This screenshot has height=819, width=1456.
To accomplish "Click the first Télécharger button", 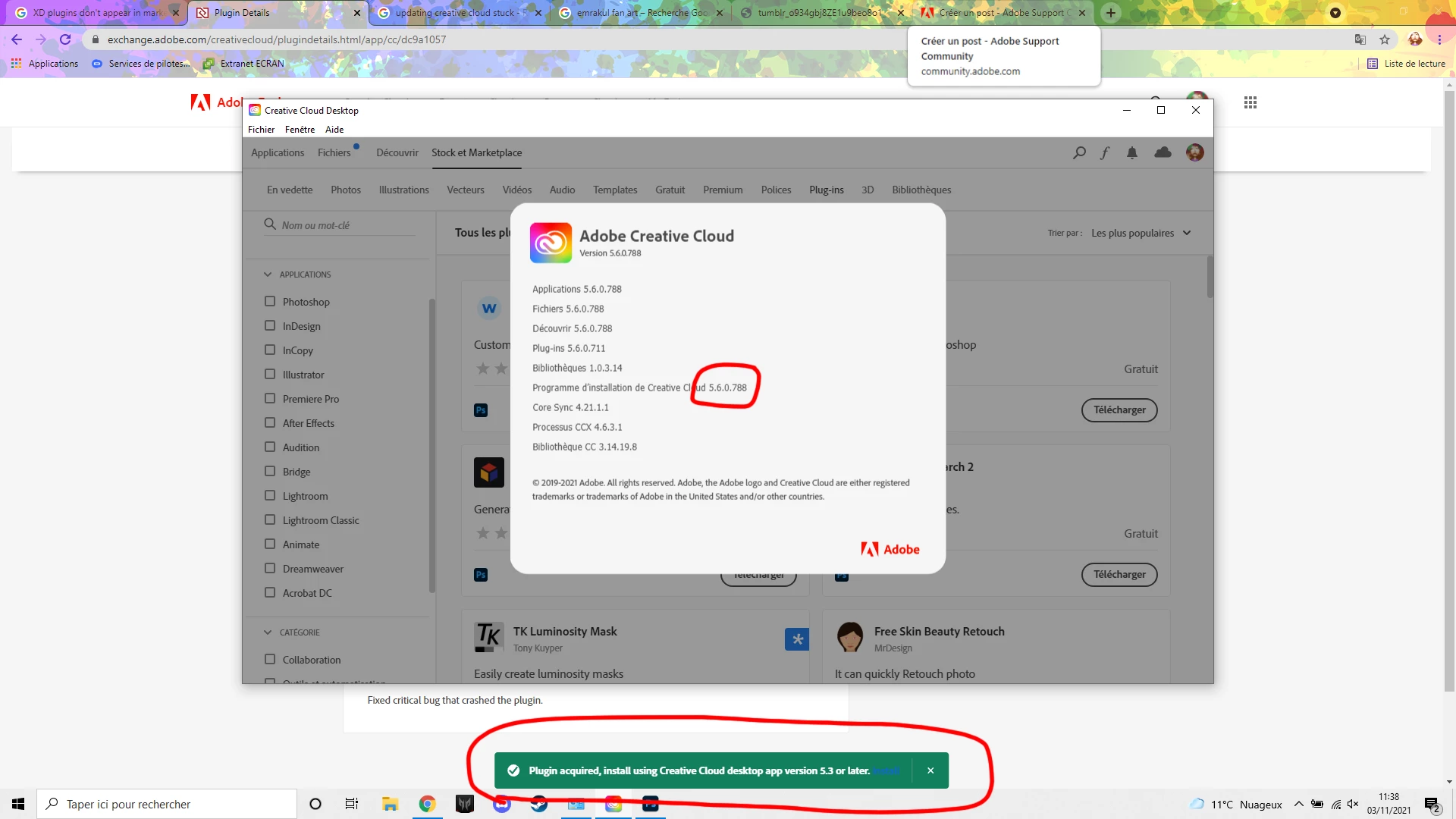I will 1119,410.
